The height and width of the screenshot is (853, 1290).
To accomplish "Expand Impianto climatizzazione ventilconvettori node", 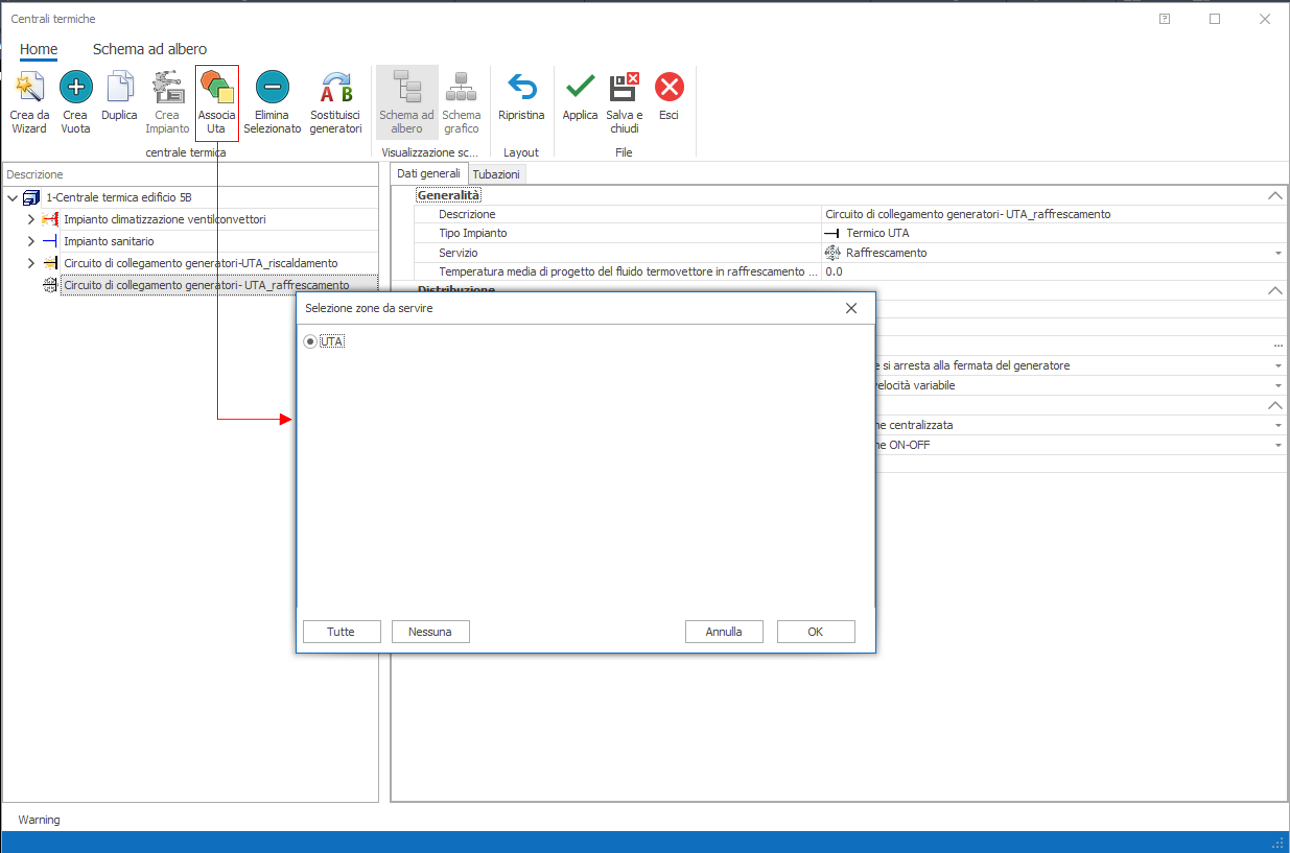I will (31, 219).
